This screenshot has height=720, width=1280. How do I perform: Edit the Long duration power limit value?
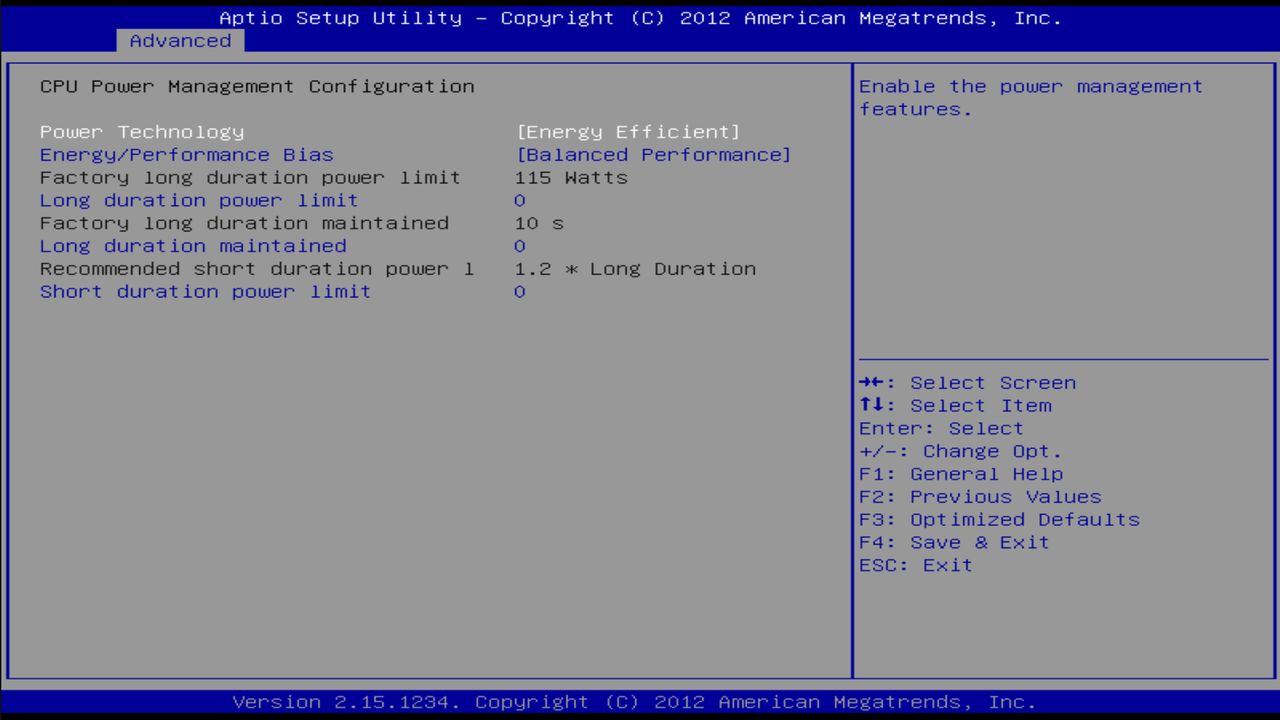520,201
